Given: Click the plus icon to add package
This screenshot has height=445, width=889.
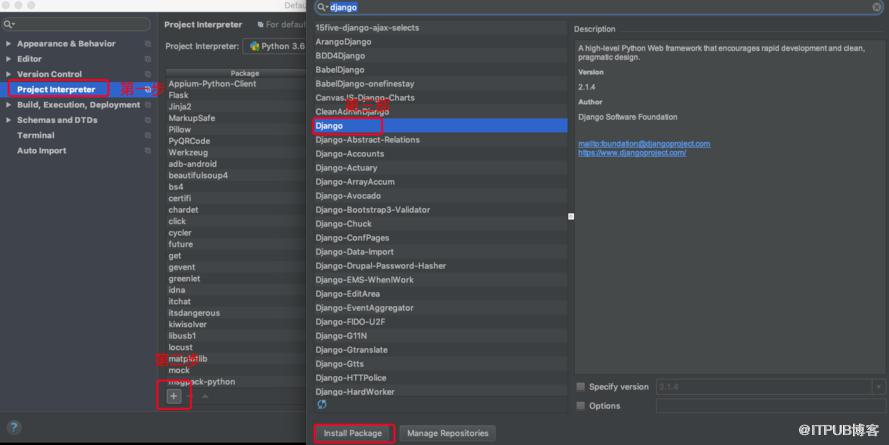Looking at the screenshot, I should [173, 396].
